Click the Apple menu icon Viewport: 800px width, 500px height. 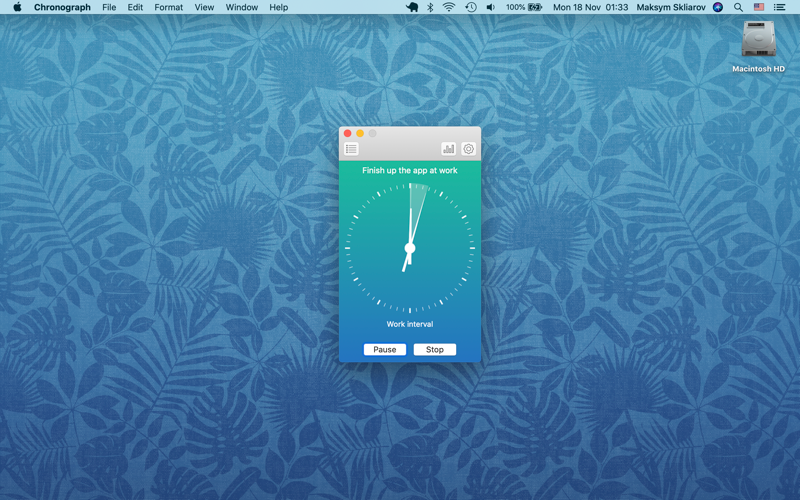tap(17, 7)
